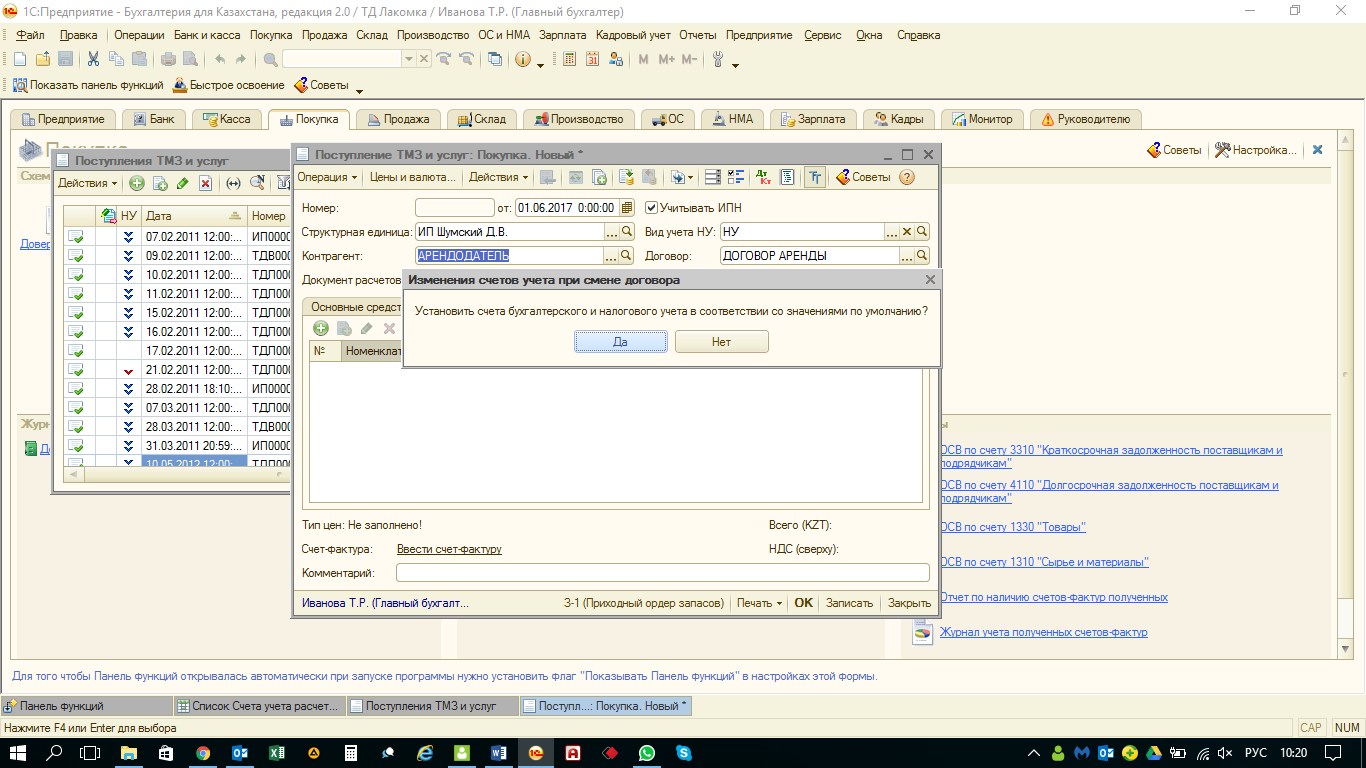Image resolution: width=1366 pixels, height=768 pixels.
Task: Click Показать панель функций
Action: pos(88,85)
